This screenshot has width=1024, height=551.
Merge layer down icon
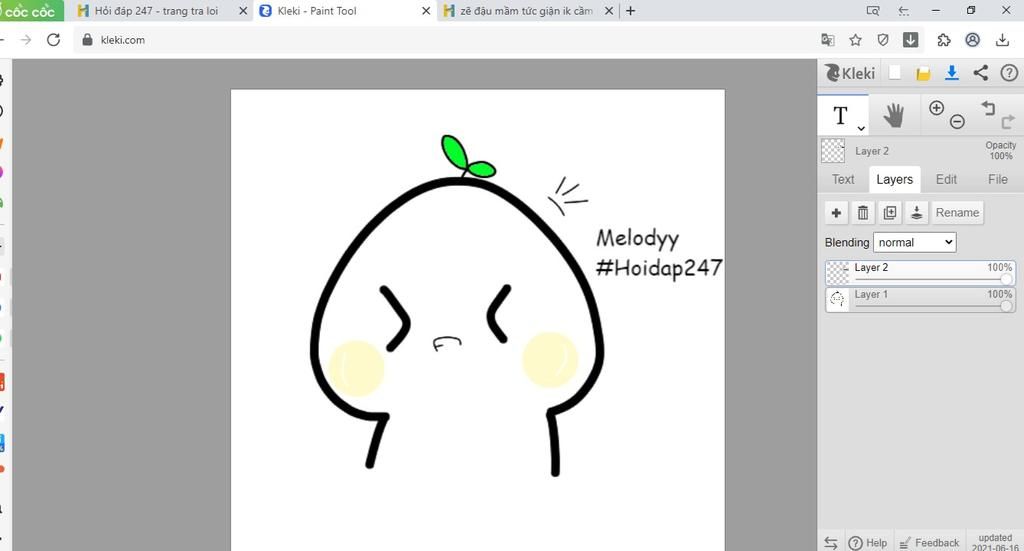(916, 213)
